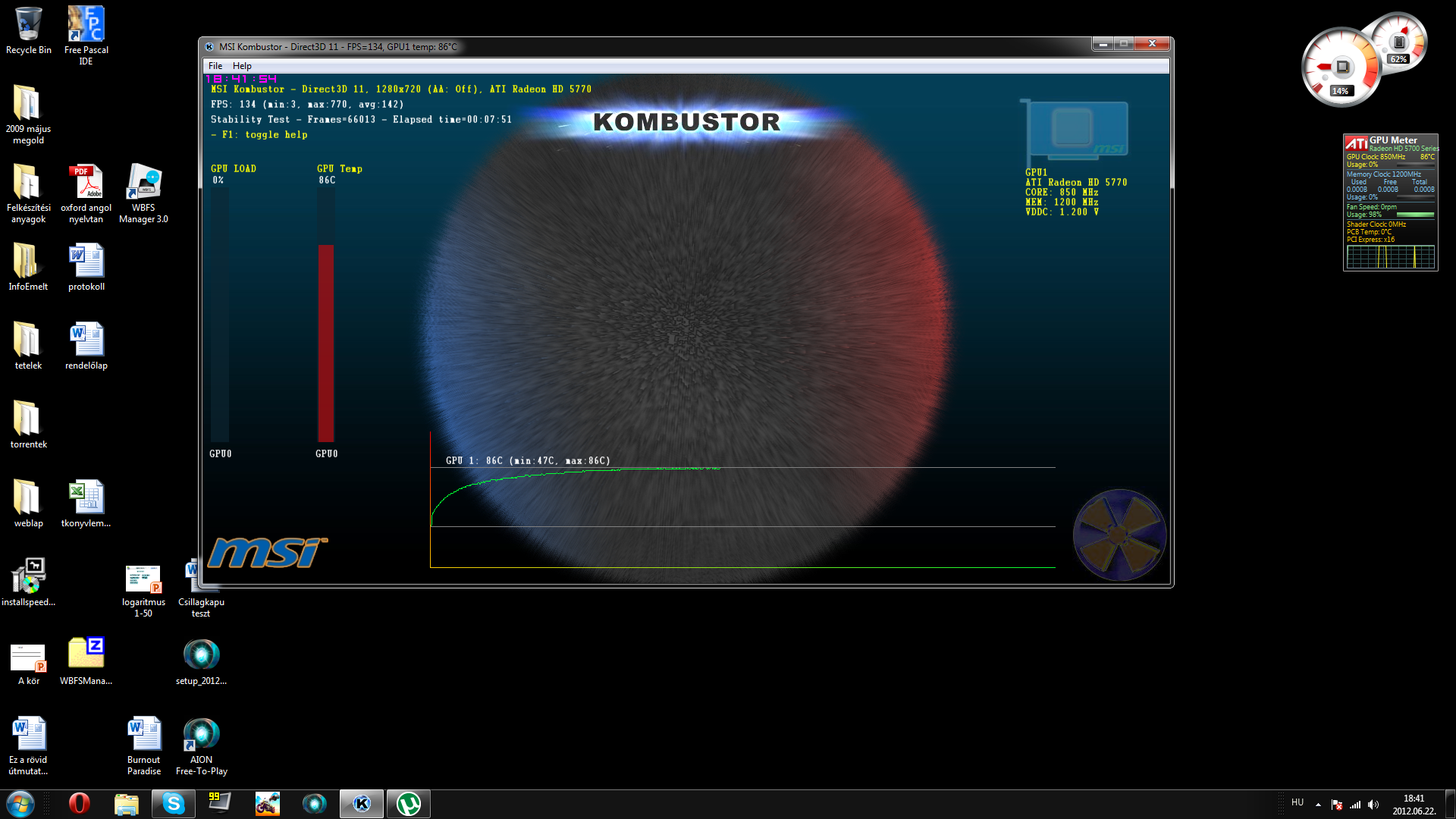This screenshot has height=819, width=1456.
Task: Open the Recycle Bin desktop icon
Action: (29, 31)
